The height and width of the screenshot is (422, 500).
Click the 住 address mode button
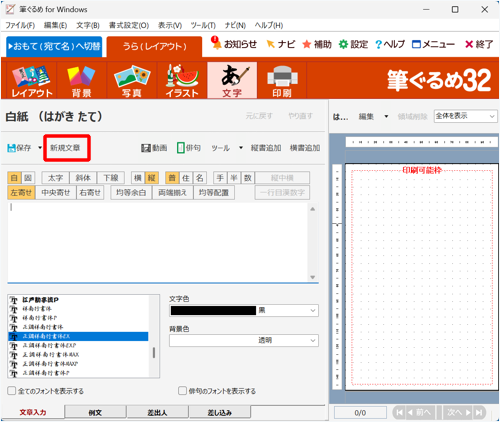click(x=186, y=178)
